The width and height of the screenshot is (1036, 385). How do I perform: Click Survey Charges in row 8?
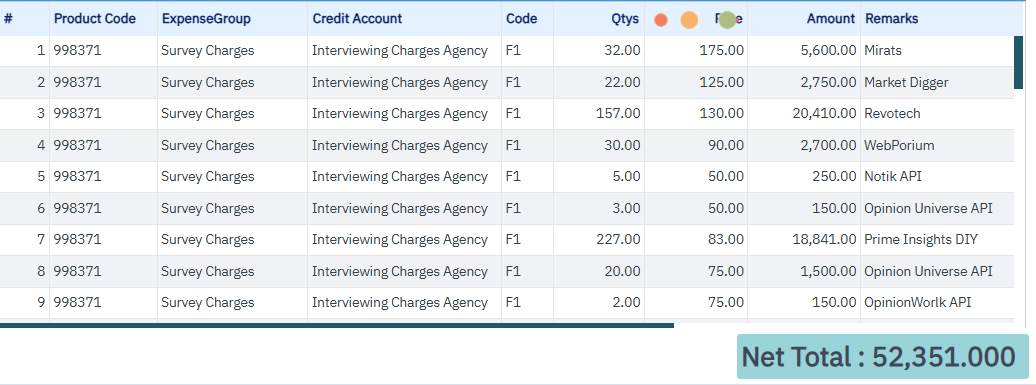pos(207,271)
